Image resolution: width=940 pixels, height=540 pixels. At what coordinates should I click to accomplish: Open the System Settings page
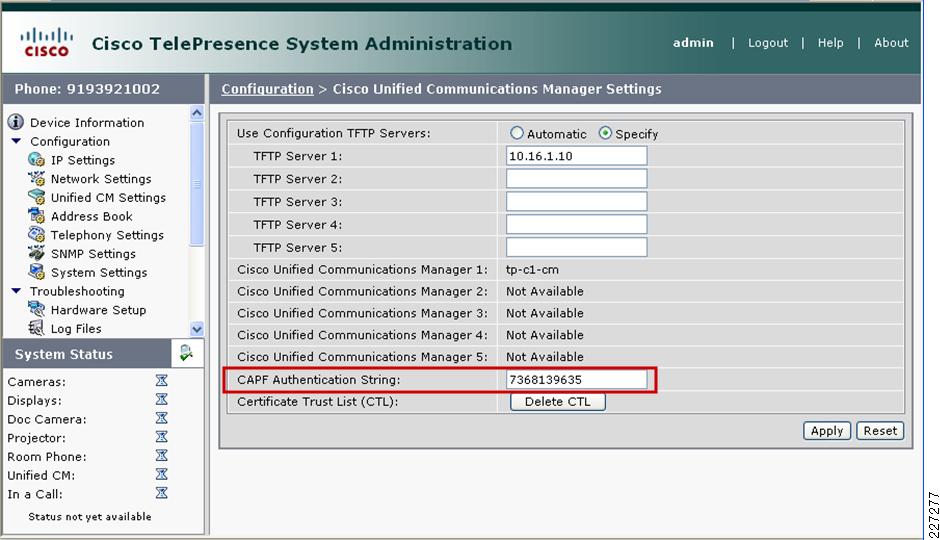(98, 272)
